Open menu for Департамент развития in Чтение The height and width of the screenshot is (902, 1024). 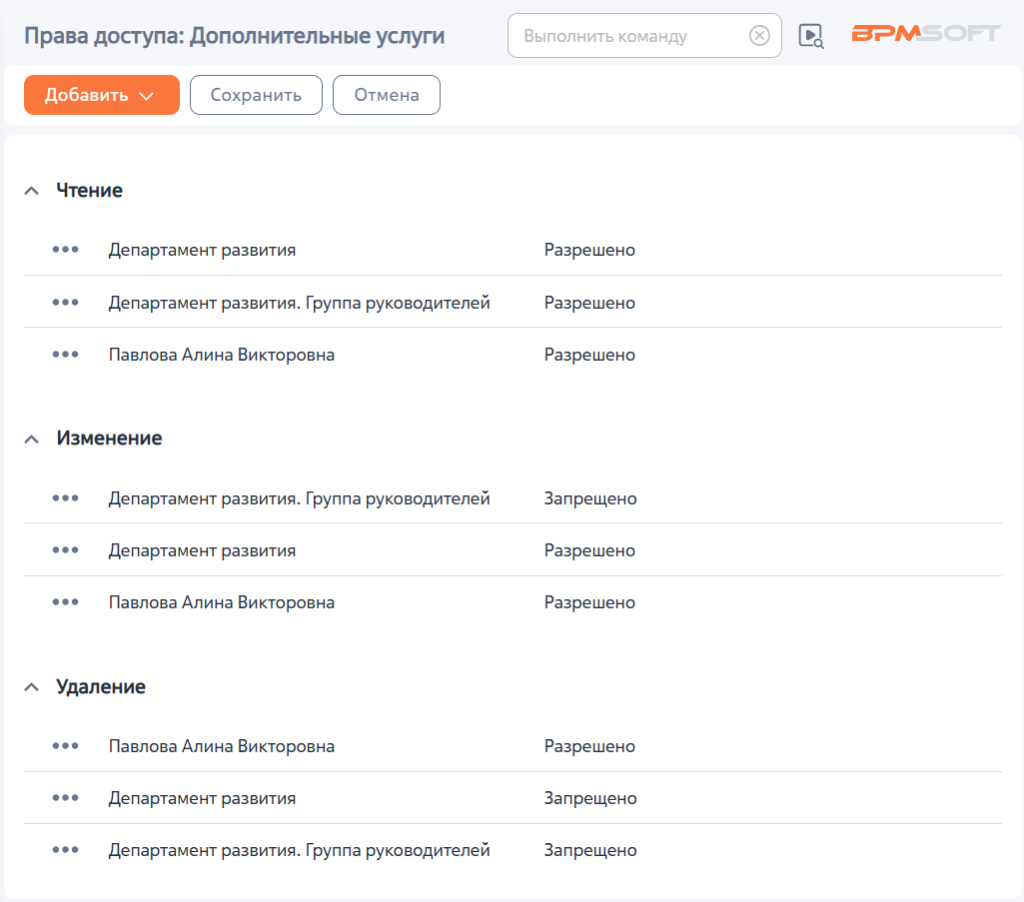[x=65, y=250]
